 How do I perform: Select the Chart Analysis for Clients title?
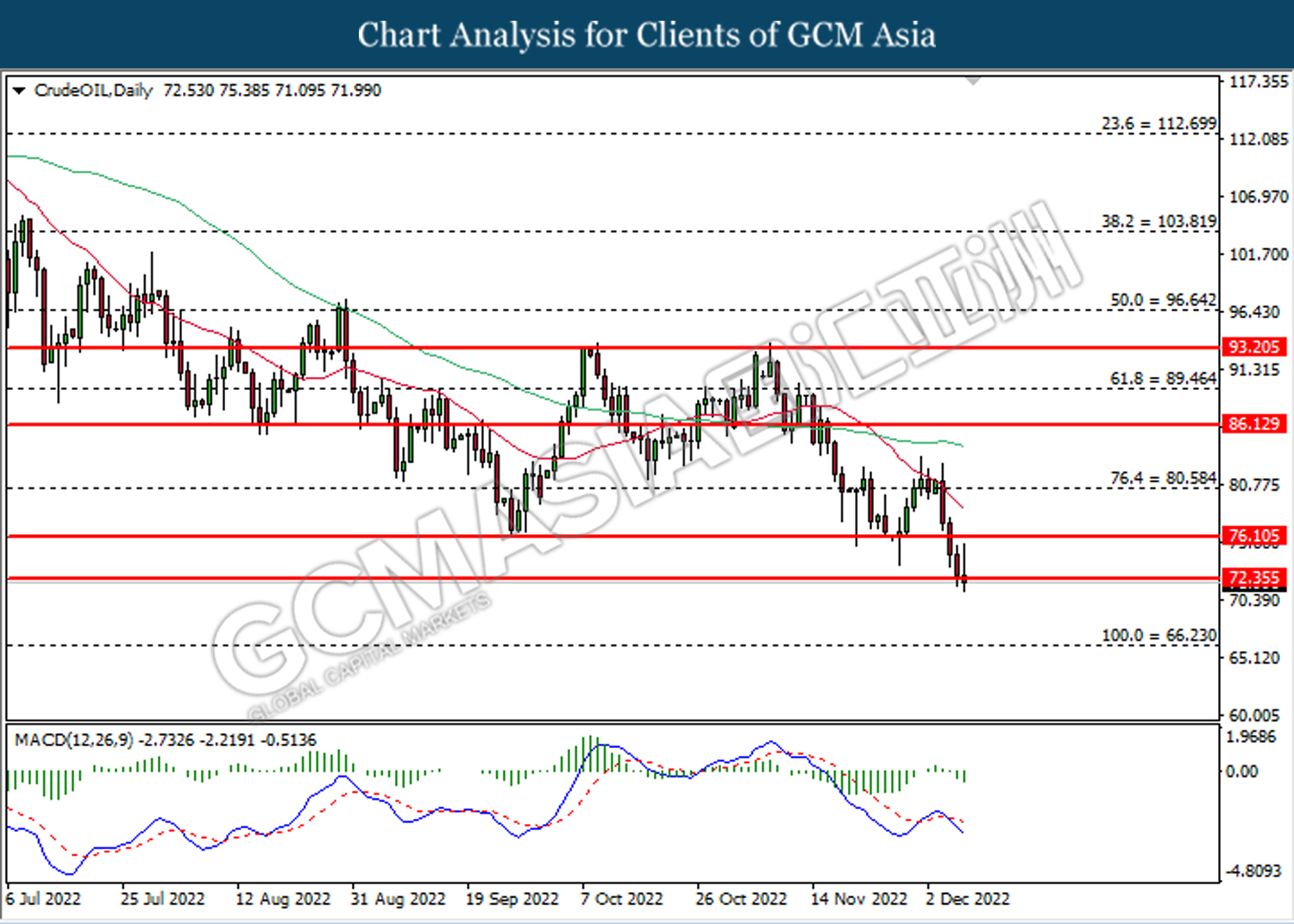pos(647,35)
